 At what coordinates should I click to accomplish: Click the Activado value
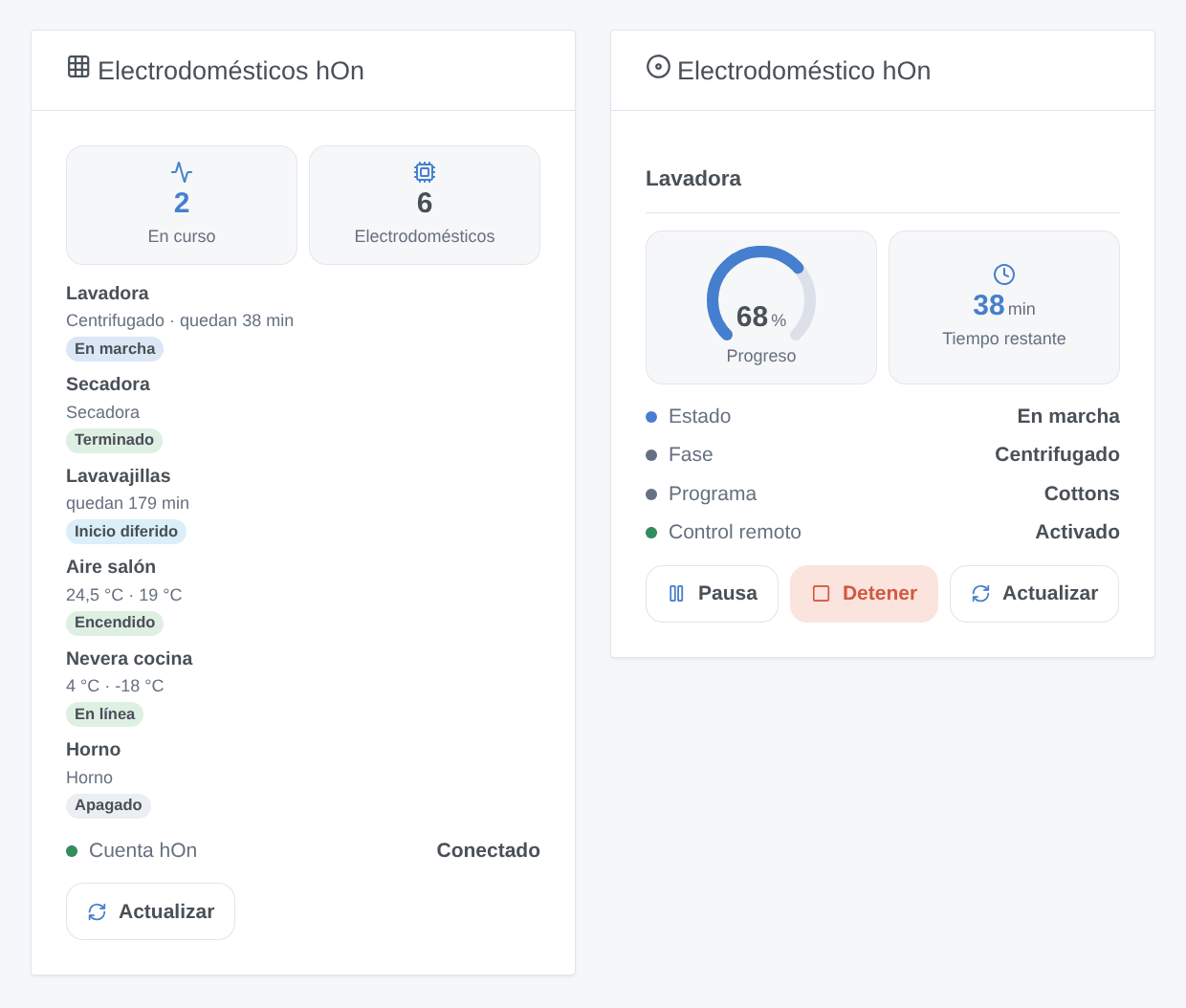coord(1077,533)
